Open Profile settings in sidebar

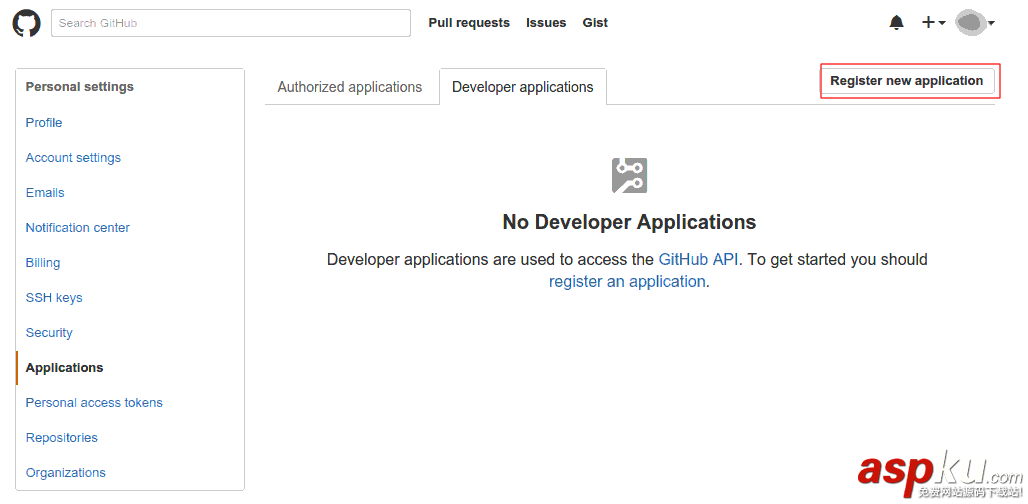44,123
